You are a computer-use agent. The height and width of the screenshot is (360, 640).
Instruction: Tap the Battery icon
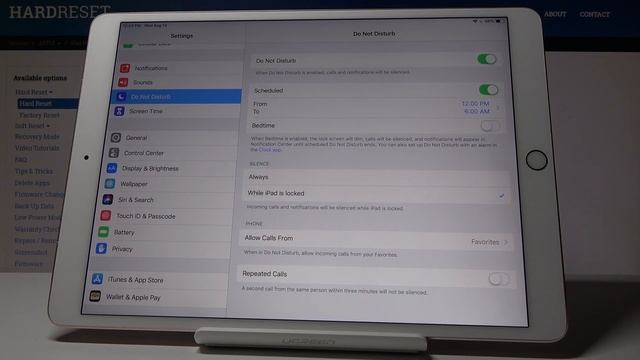(x=104, y=232)
